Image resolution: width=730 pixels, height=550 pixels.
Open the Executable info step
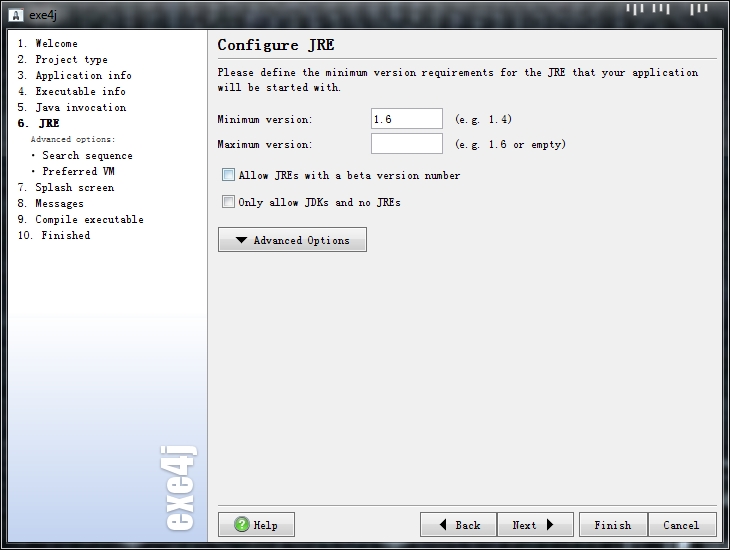(x=71, y=91)
